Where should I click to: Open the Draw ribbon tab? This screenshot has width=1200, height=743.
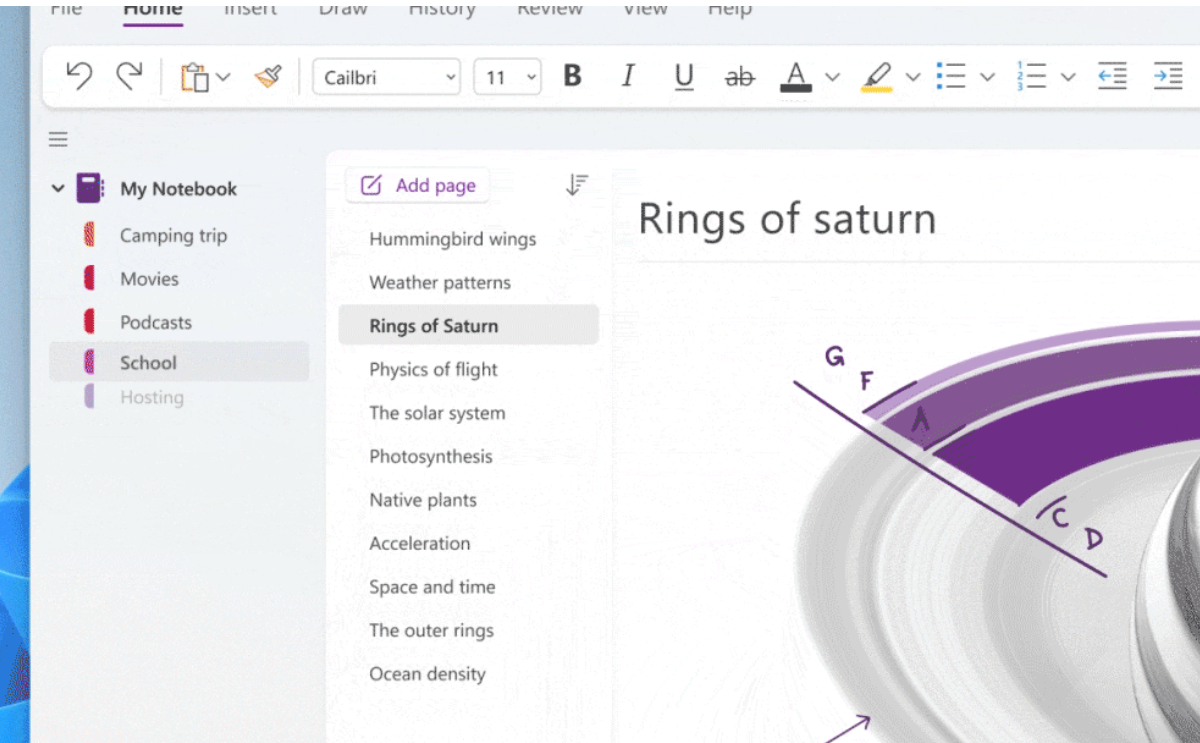click(343, 9)
